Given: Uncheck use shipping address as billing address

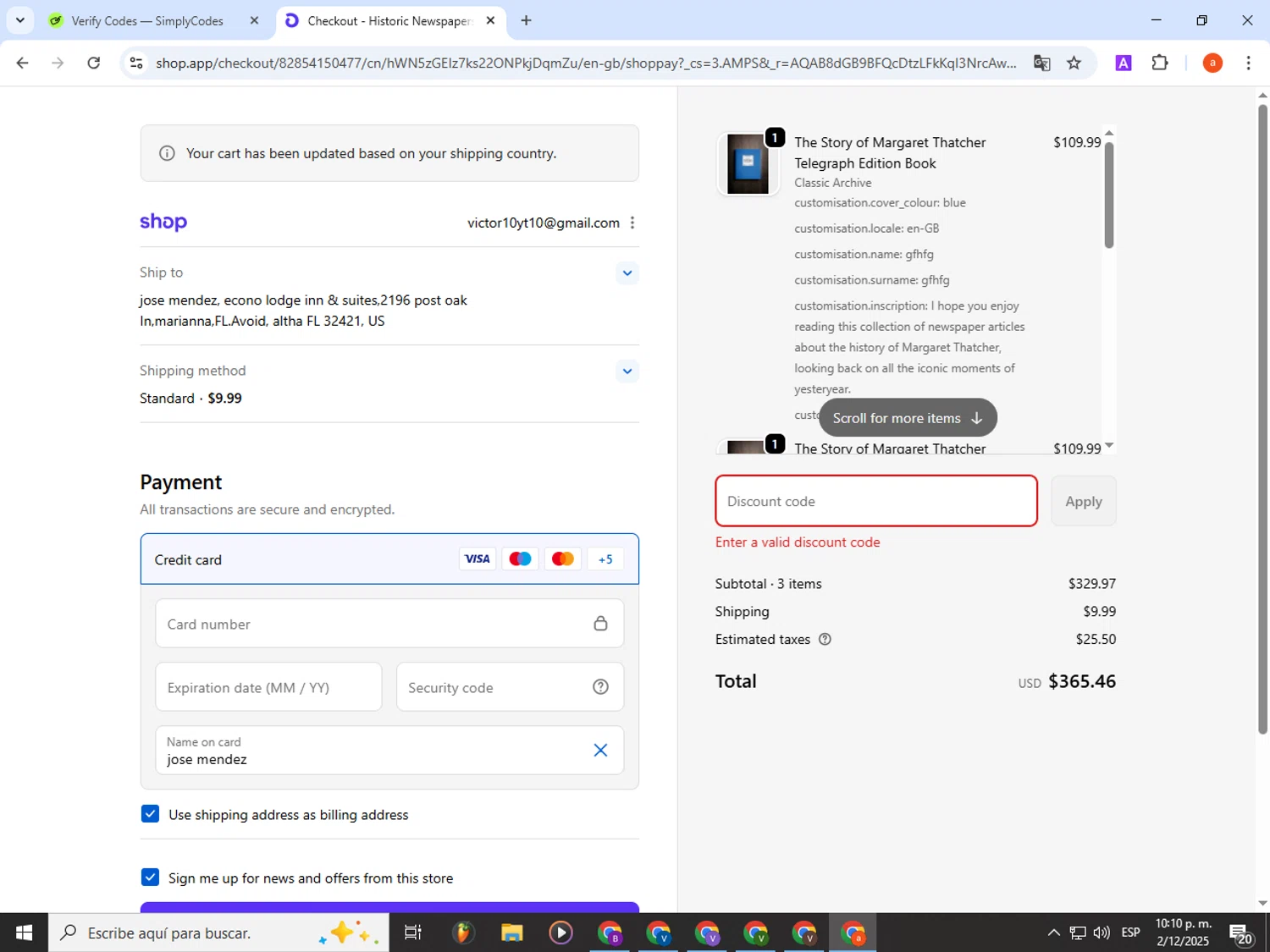Looking at the screenshot, I should (151, 814).
